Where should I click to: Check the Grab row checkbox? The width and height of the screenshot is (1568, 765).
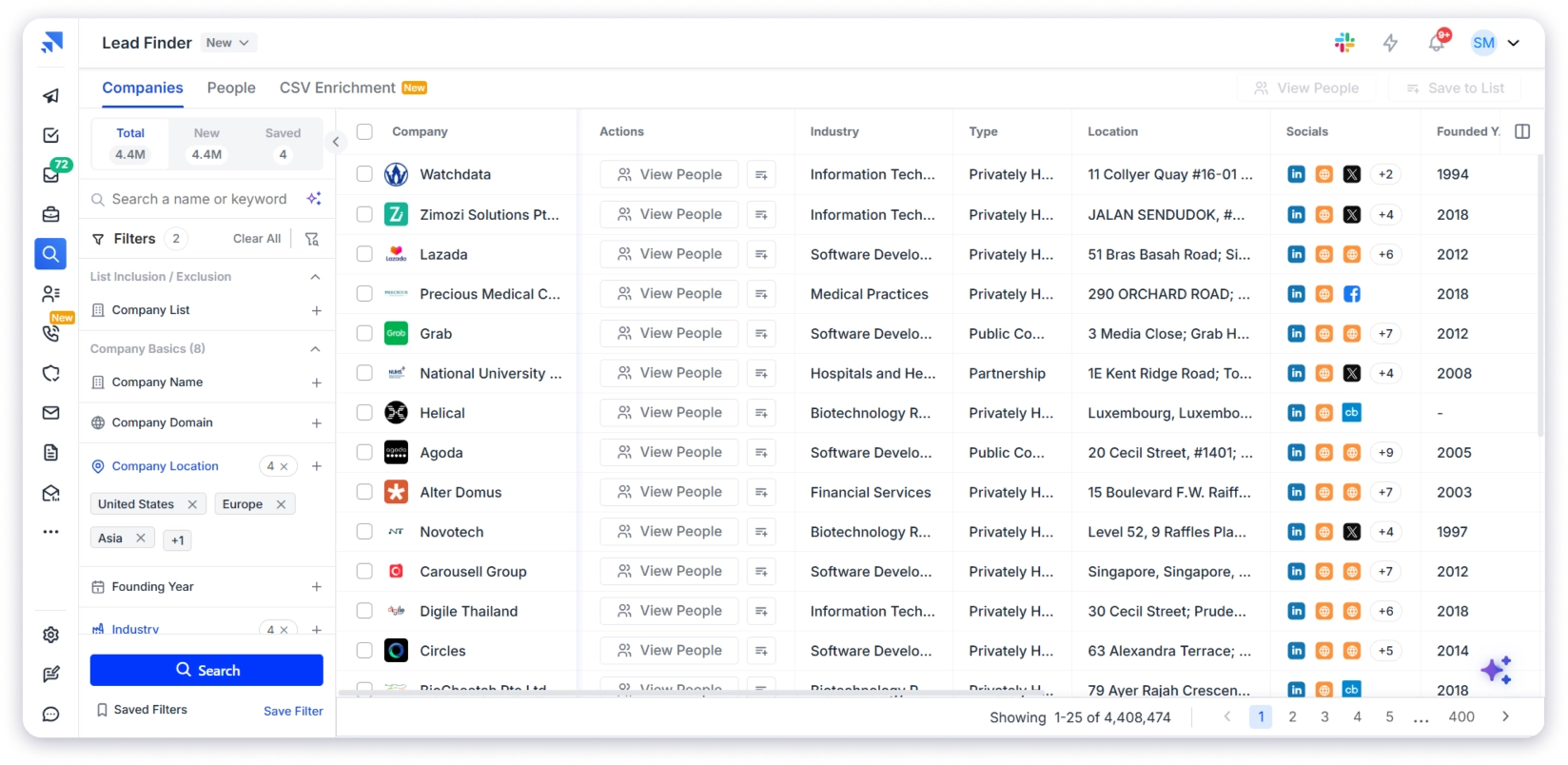click(364, 333)
